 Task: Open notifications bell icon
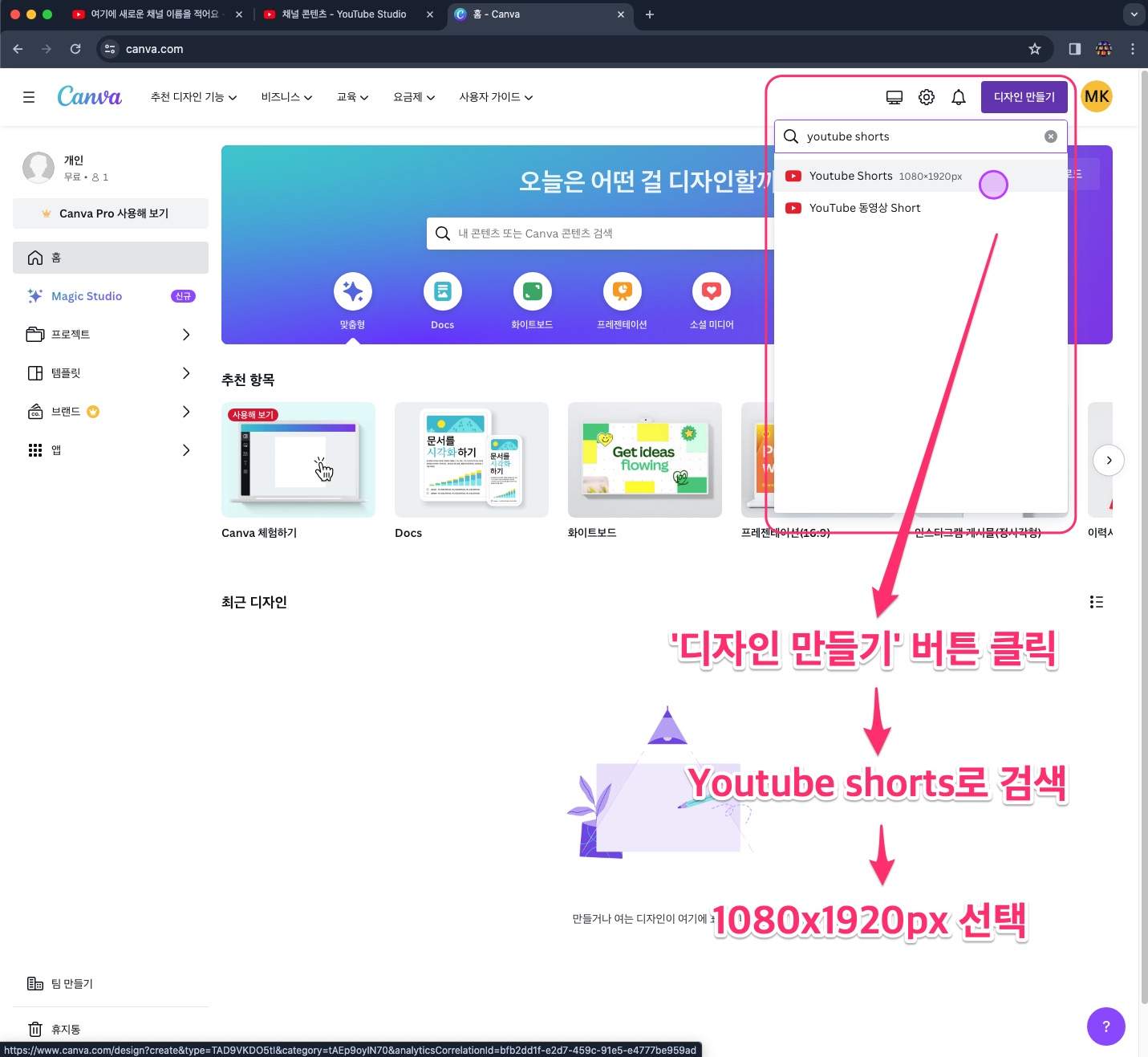tap(959, 97)
